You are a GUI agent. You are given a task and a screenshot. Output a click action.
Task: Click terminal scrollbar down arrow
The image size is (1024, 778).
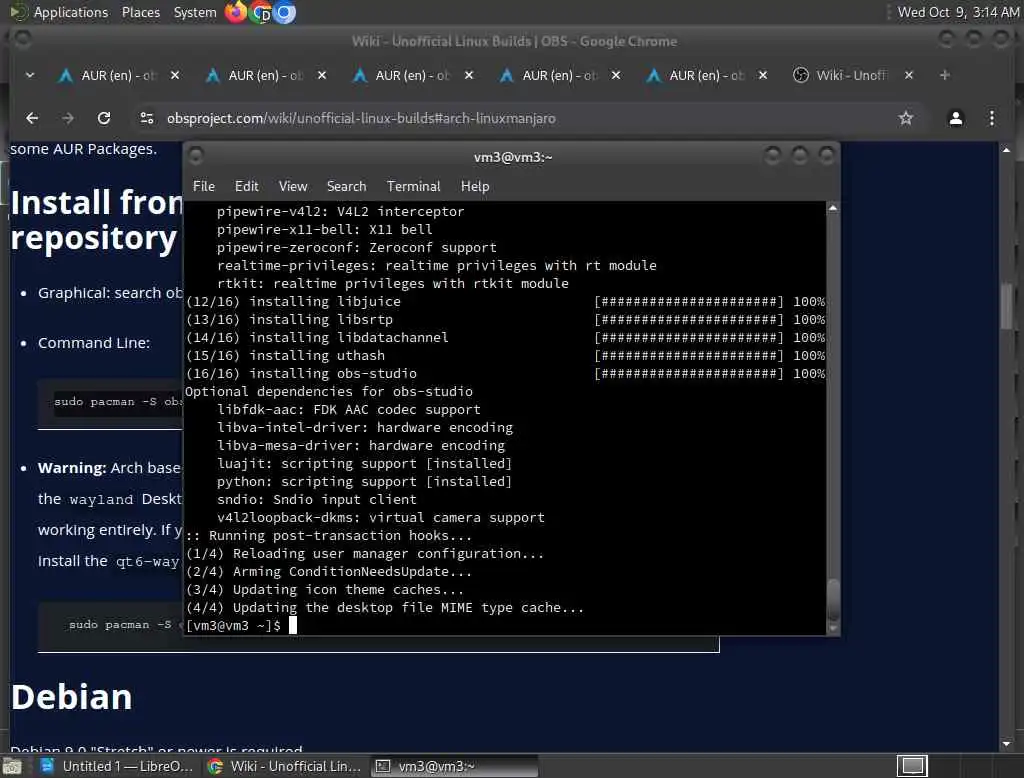pos(833,628)
